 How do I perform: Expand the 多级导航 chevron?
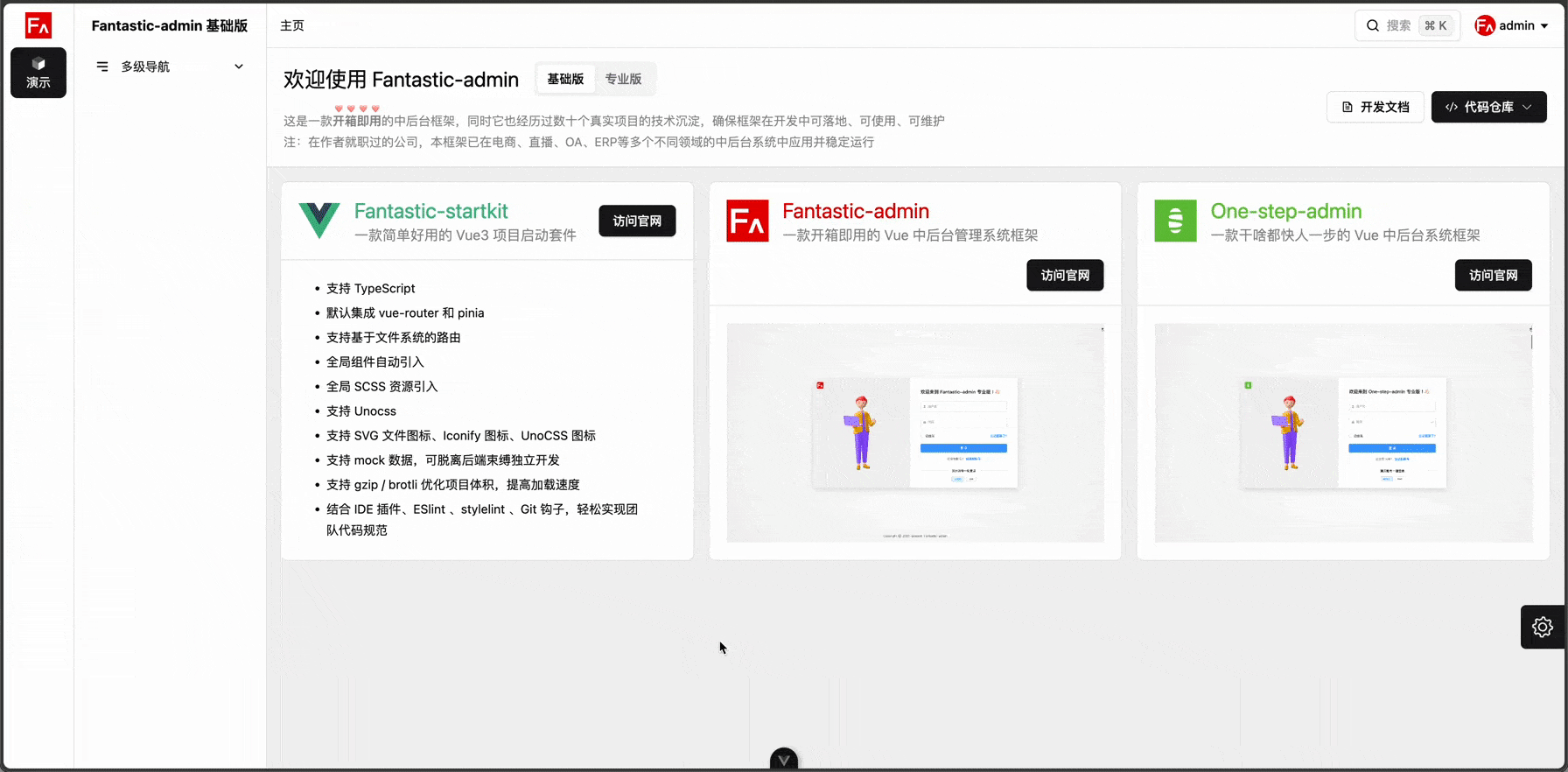click(239, 67)
